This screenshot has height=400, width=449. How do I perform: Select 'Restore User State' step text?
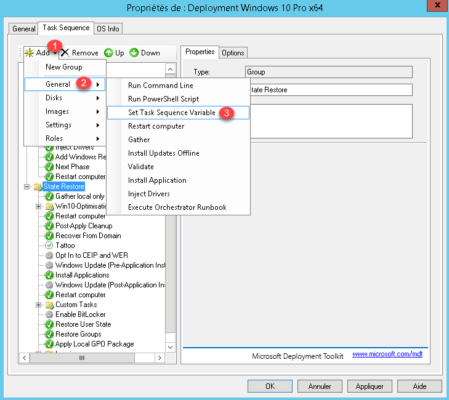point(83,324)
